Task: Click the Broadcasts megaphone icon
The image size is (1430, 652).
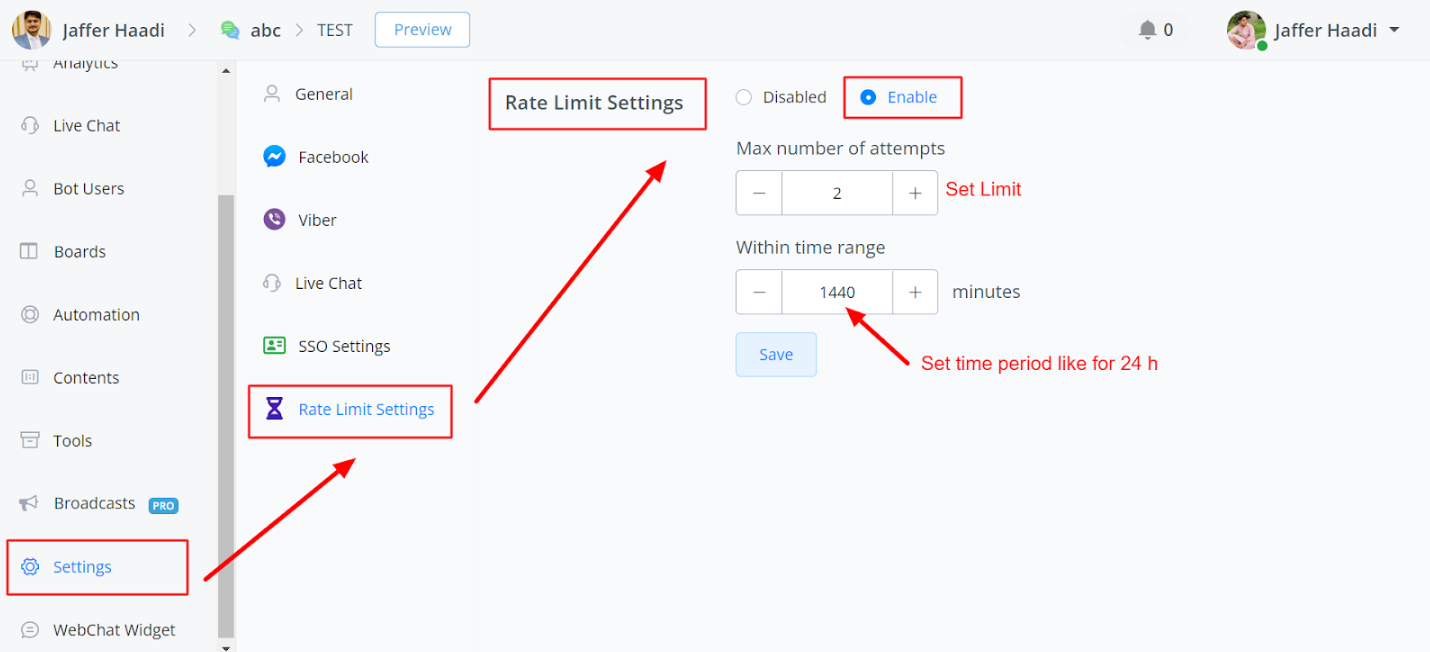Action: click(30, 503)
